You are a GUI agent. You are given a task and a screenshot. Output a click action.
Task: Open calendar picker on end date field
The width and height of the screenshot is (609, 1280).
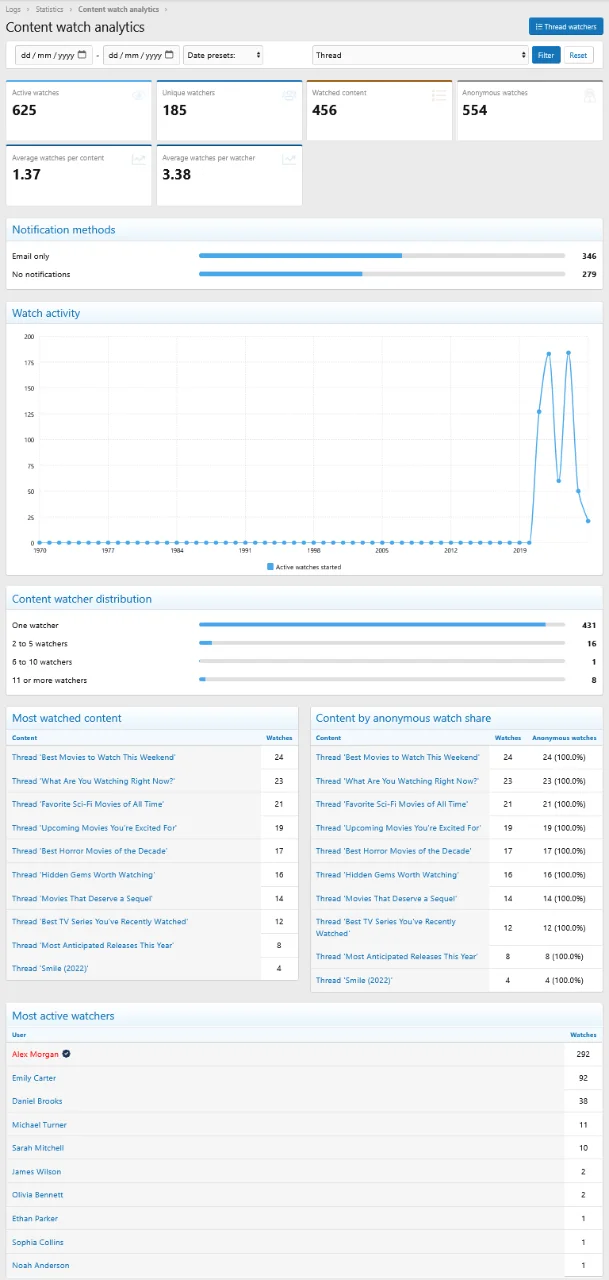click(x=170, y=55)
